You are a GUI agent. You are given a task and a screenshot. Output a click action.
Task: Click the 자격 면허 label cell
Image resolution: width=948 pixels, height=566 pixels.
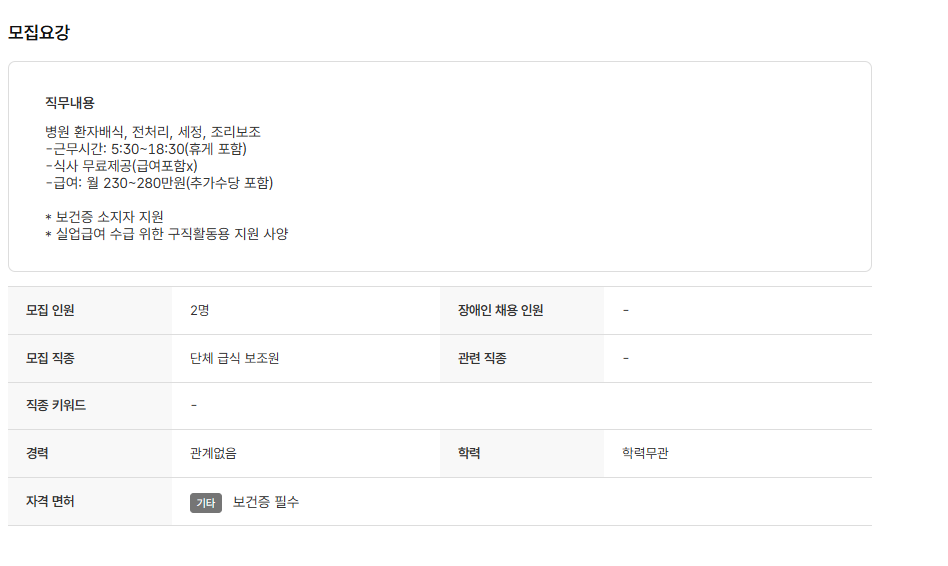[x=51, y=501]
